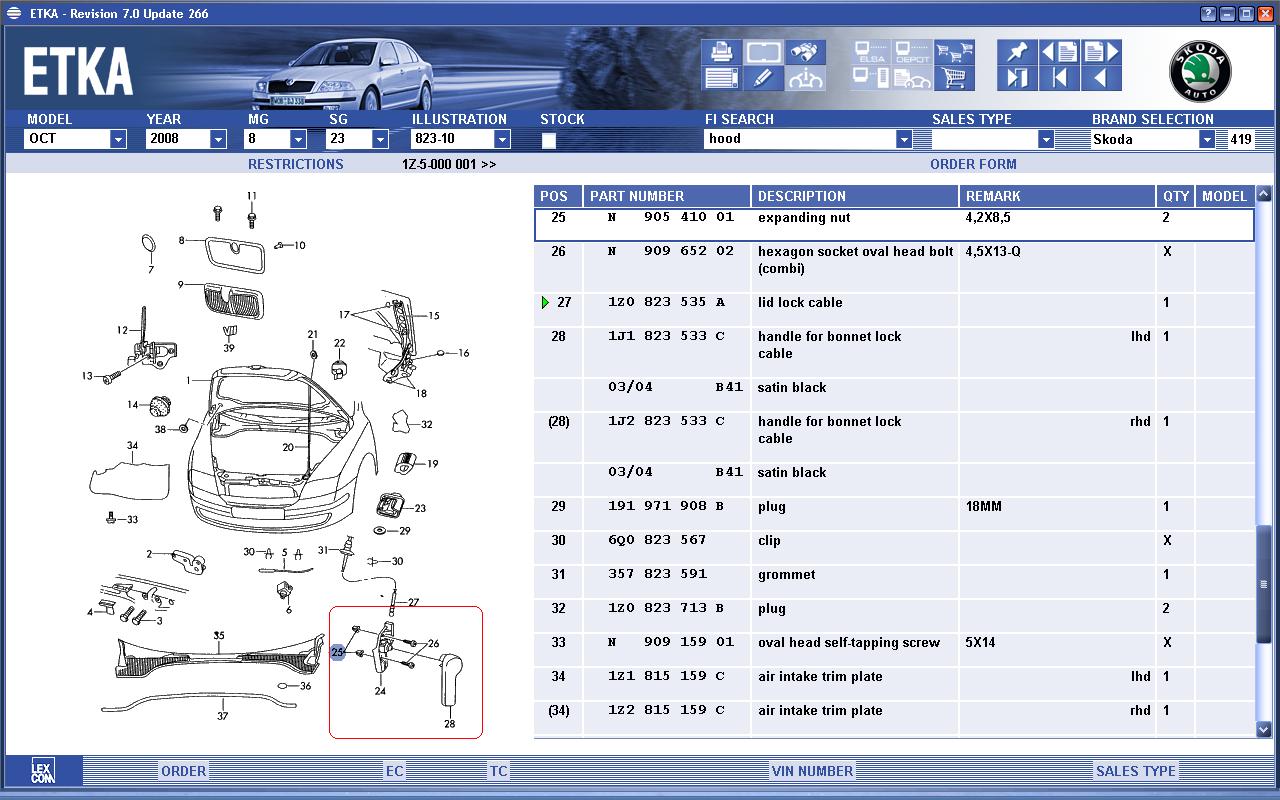
Task: Click the ELSA connection icon
Action: click(871, 52)
